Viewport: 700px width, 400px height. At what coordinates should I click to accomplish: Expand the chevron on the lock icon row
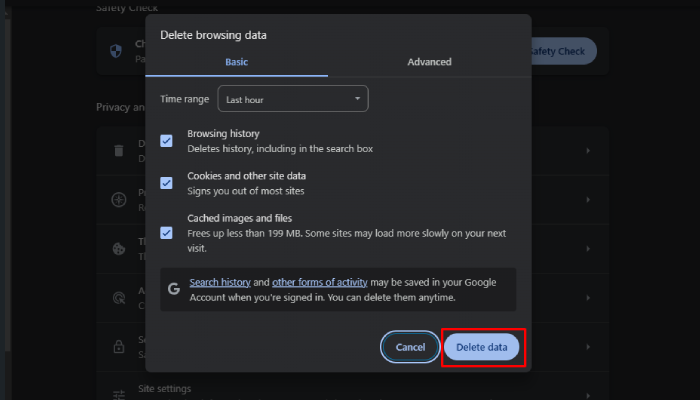point(588,347)
